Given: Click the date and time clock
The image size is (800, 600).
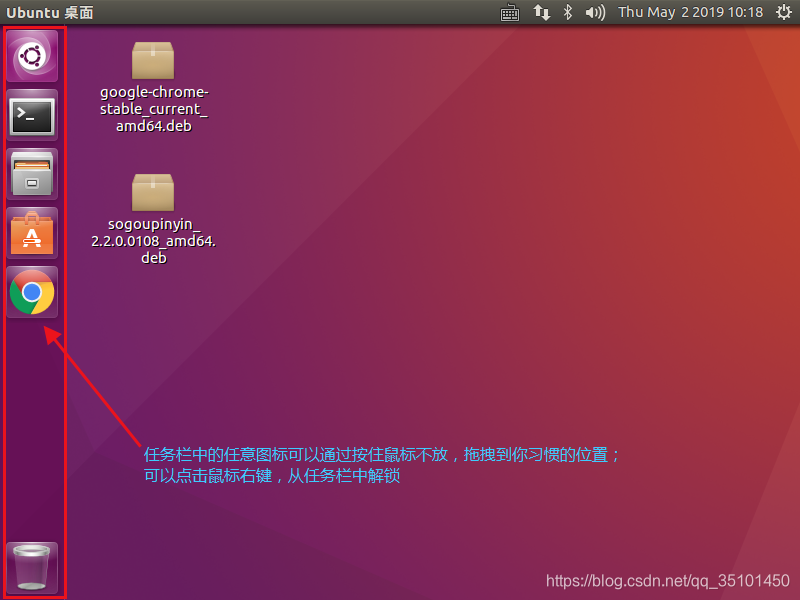Looking at the screenshot, I should pyautogui.click(x=690, y=12).
